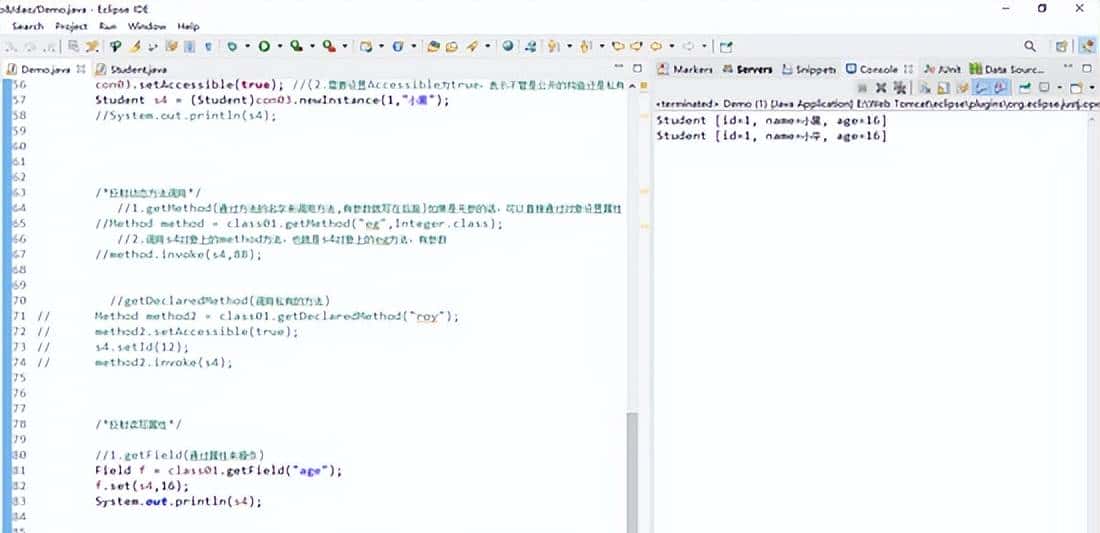Close the Console view tab
1100x533 pixels.
click(908, 69)
